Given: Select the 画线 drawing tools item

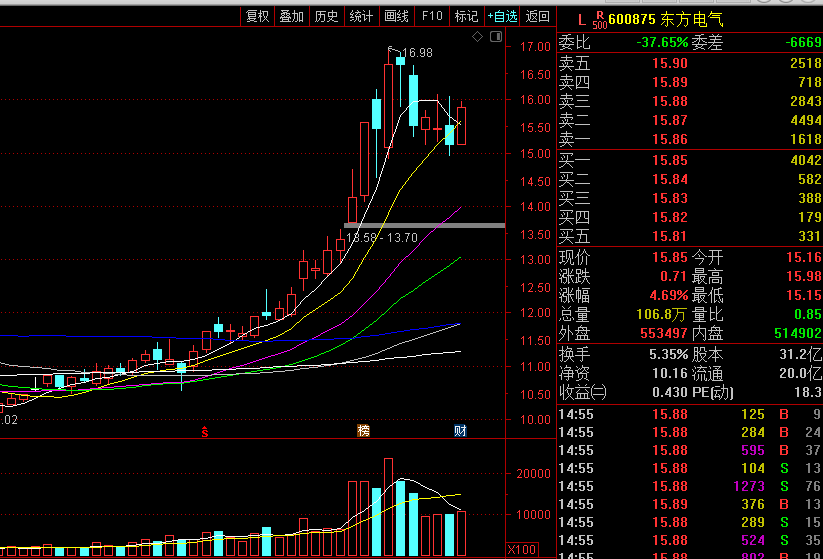Looking at the screenshot, I should [396, 16].
